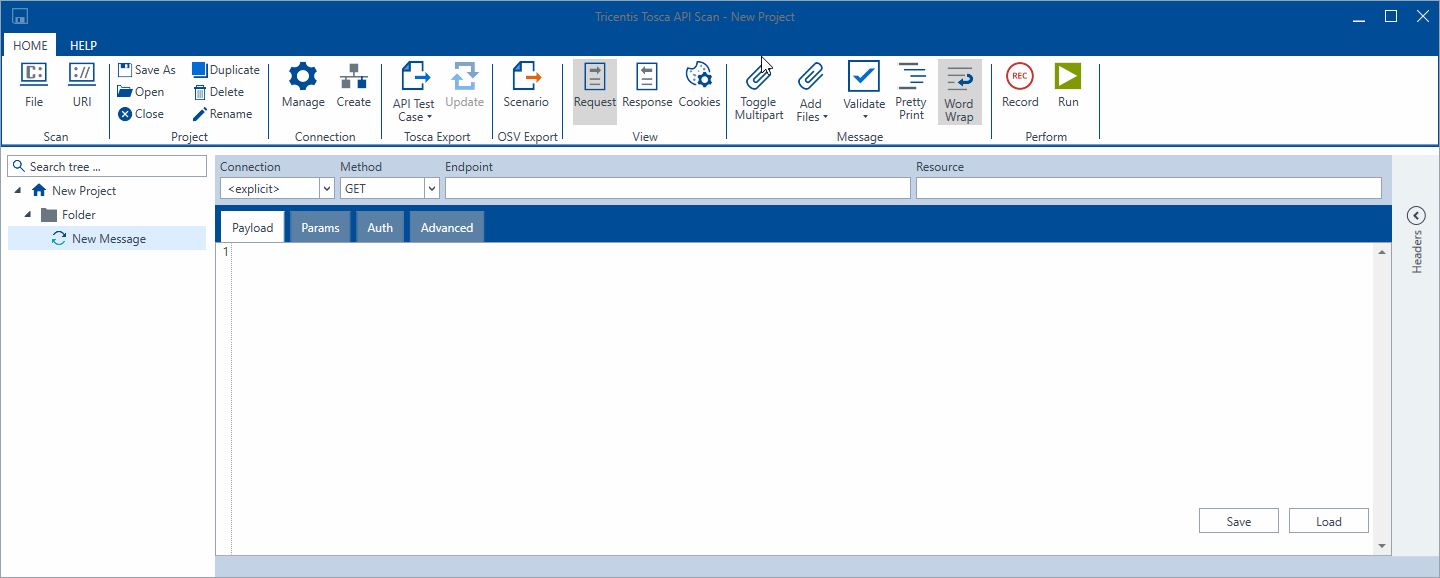The height and width of the screenshot is (578, 1440).
Task: Switch to the HELP ribbon tab
Action: (x=84, y=45)
